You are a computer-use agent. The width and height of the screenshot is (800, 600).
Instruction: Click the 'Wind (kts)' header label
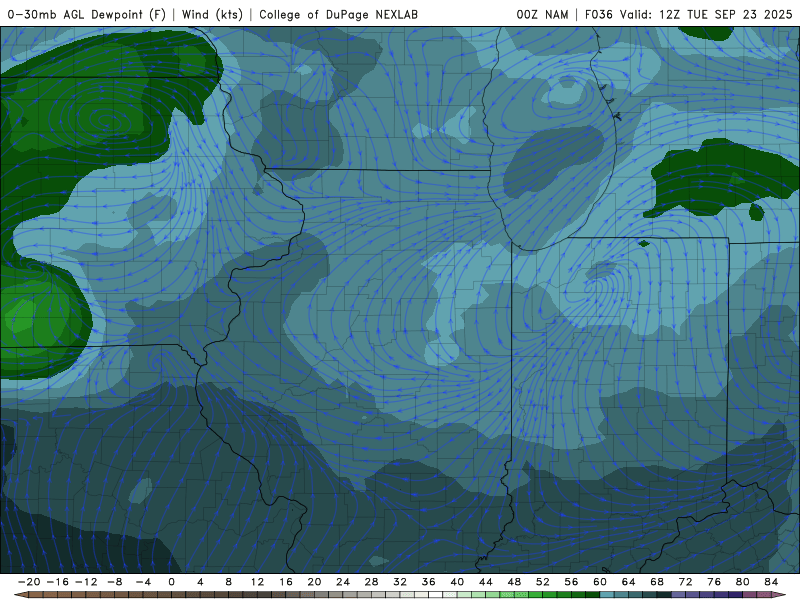[212, 14]
